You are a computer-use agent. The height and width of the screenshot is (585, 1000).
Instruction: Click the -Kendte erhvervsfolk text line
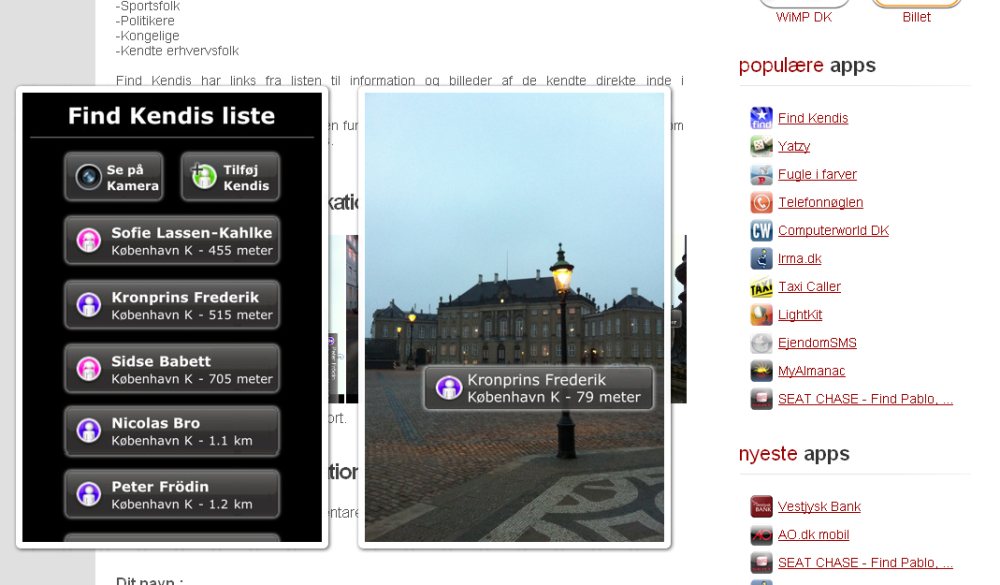[x=177, y=51]
